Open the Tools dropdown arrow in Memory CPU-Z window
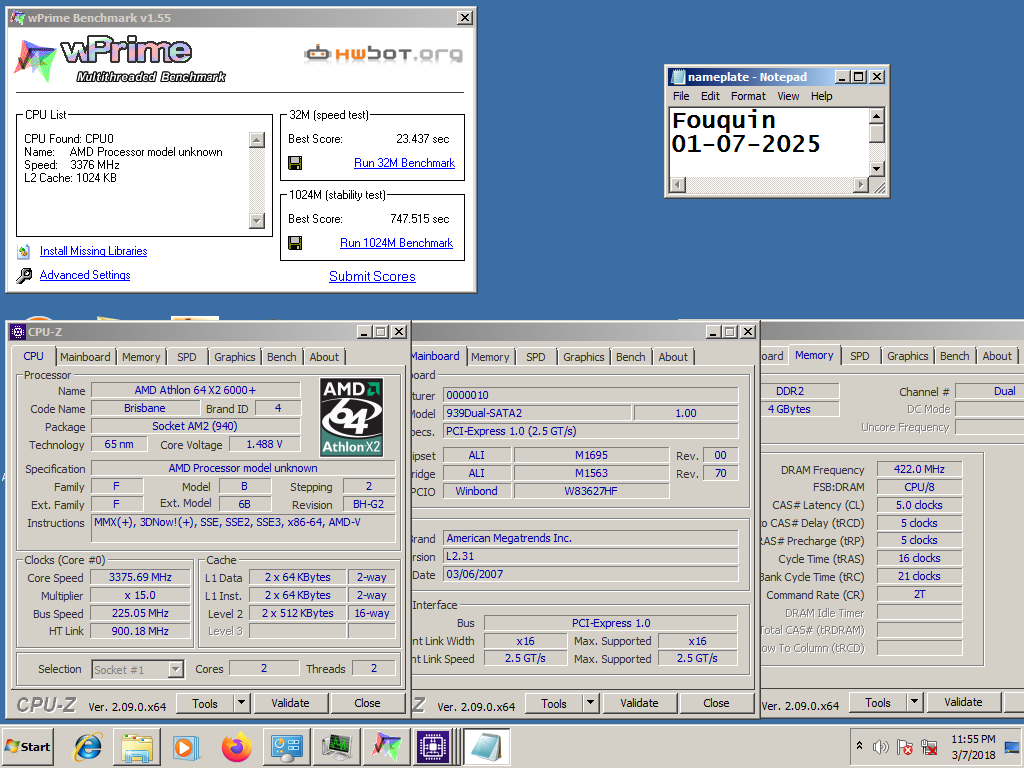 click(914, 703)
